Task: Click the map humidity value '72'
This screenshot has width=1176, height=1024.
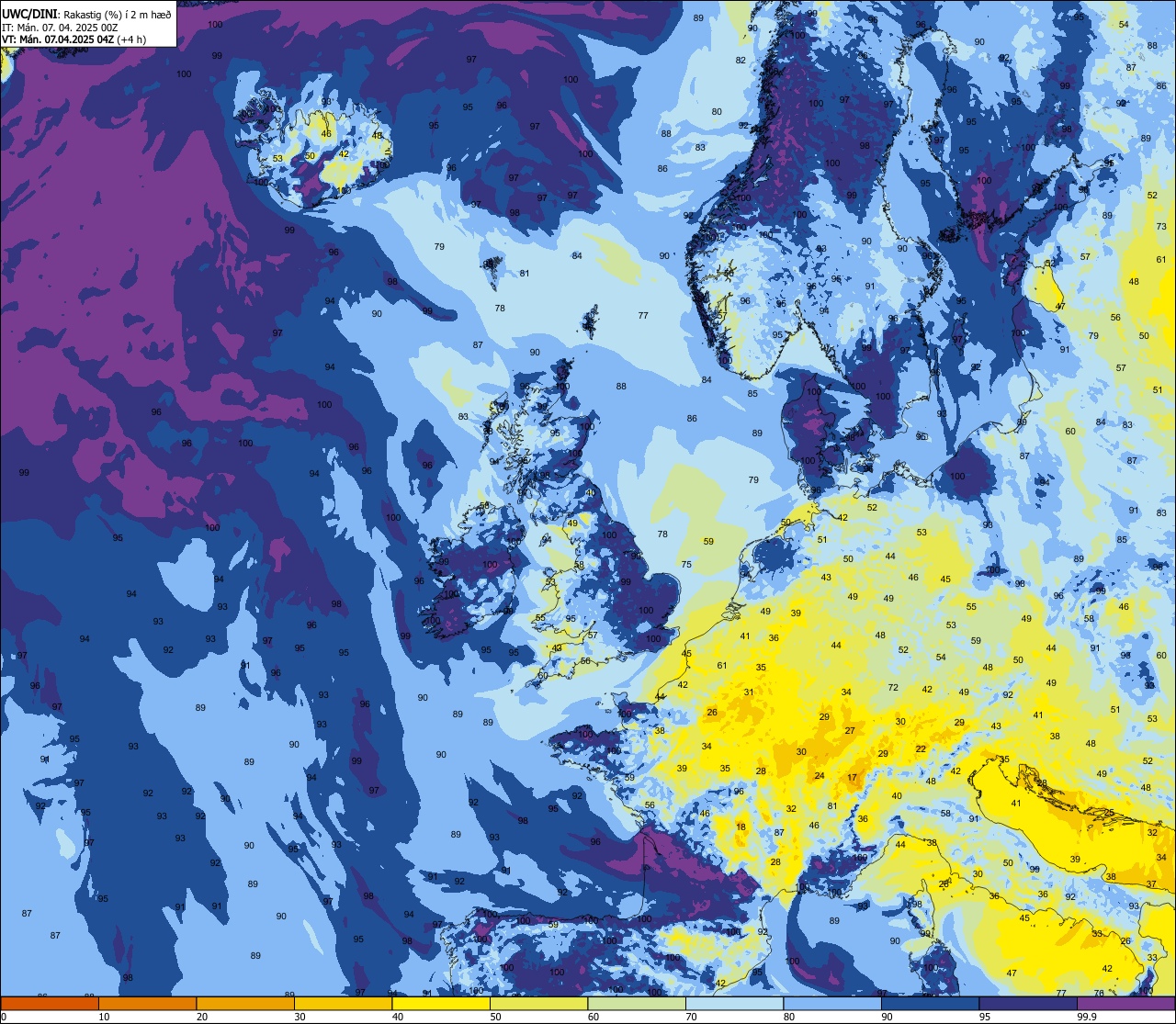Action: click(x=893, y=688)
